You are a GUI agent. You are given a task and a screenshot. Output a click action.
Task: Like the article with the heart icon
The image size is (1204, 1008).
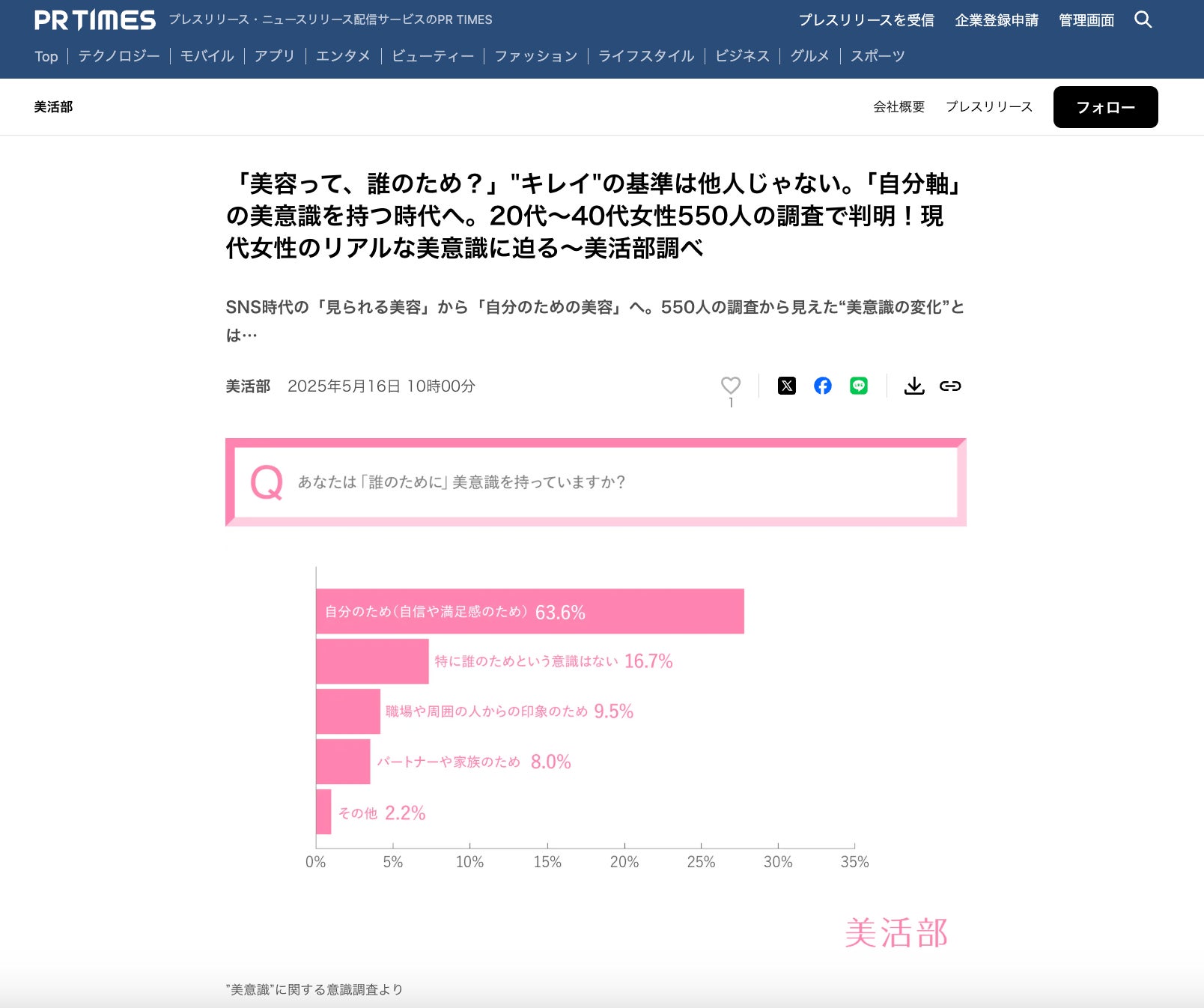(x=731, y=385)
